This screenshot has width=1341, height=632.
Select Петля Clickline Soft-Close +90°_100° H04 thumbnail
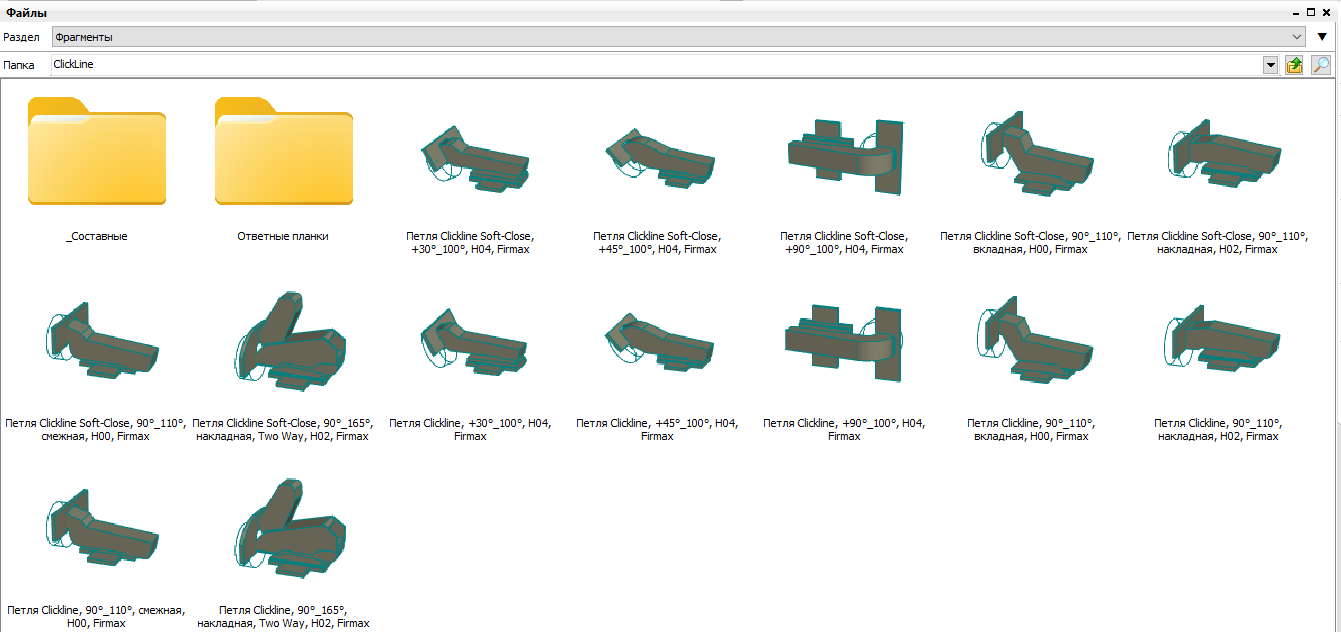(844, 158)
